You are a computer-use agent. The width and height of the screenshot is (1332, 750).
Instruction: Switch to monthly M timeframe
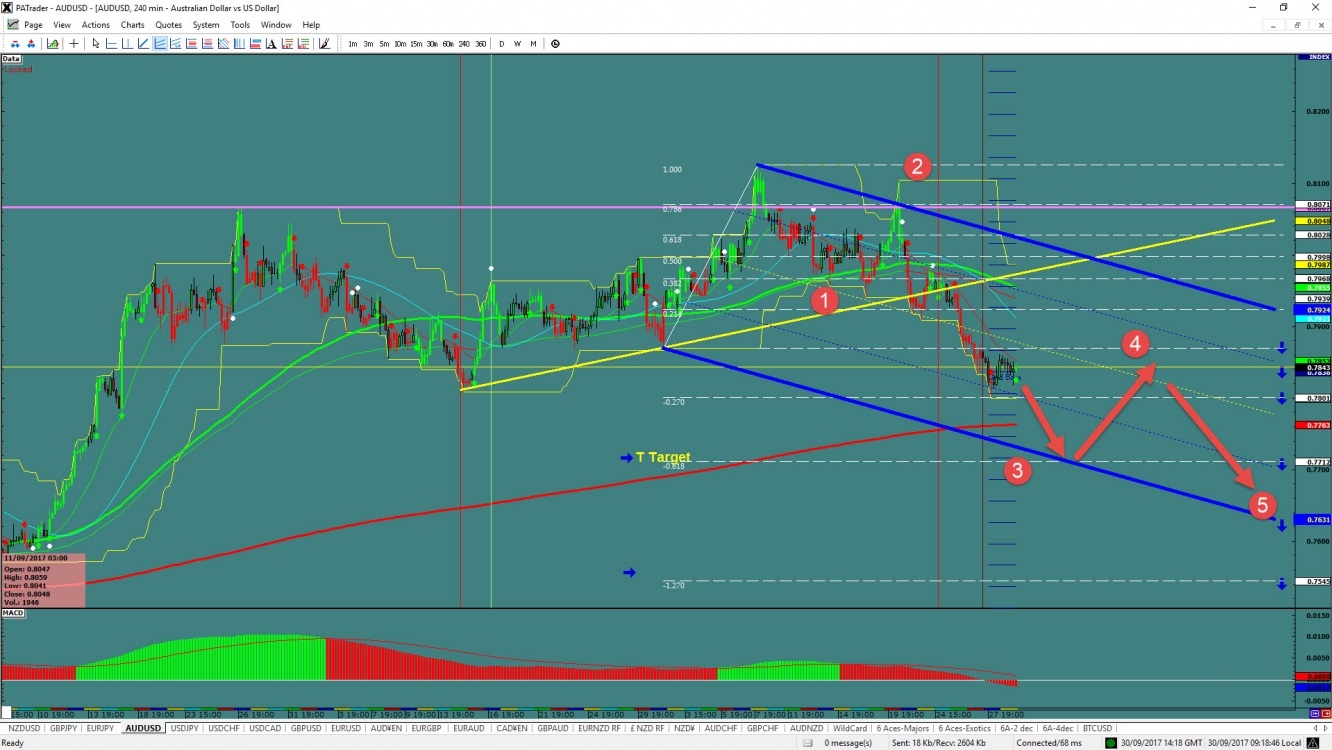533,43
